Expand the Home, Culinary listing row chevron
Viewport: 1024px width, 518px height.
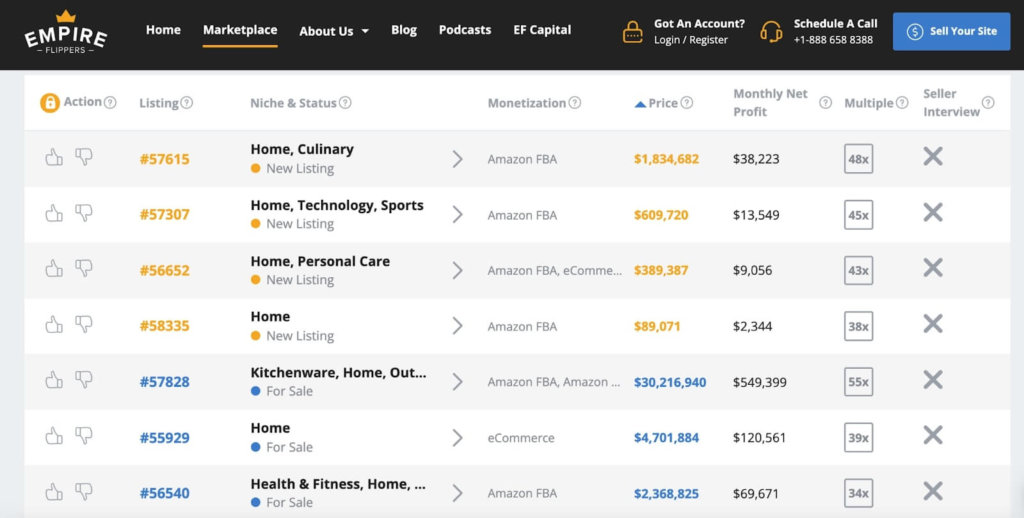tap(457, 159)
